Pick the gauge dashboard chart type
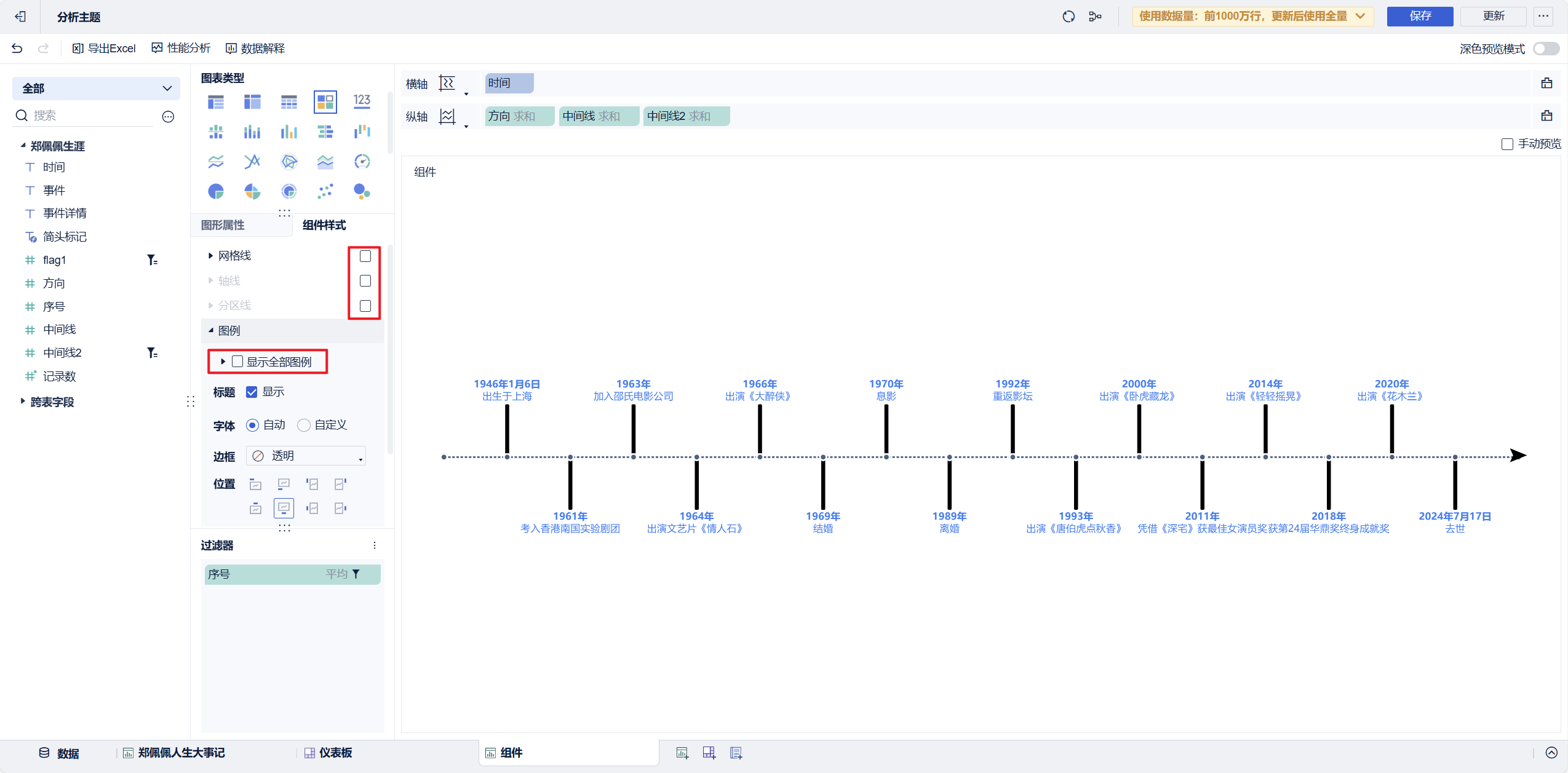 tap(362, 162)
